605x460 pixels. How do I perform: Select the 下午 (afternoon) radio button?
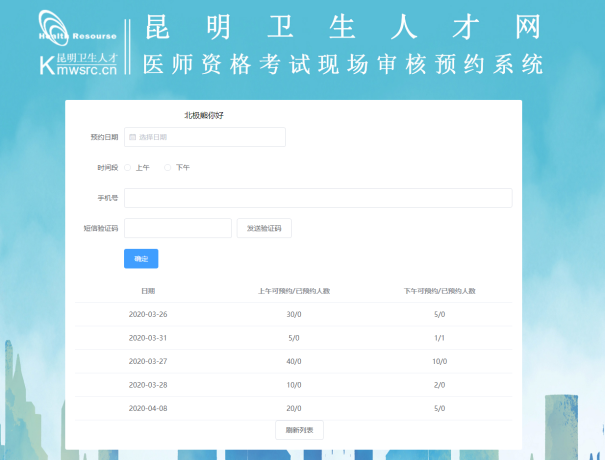tap(168, 167)
